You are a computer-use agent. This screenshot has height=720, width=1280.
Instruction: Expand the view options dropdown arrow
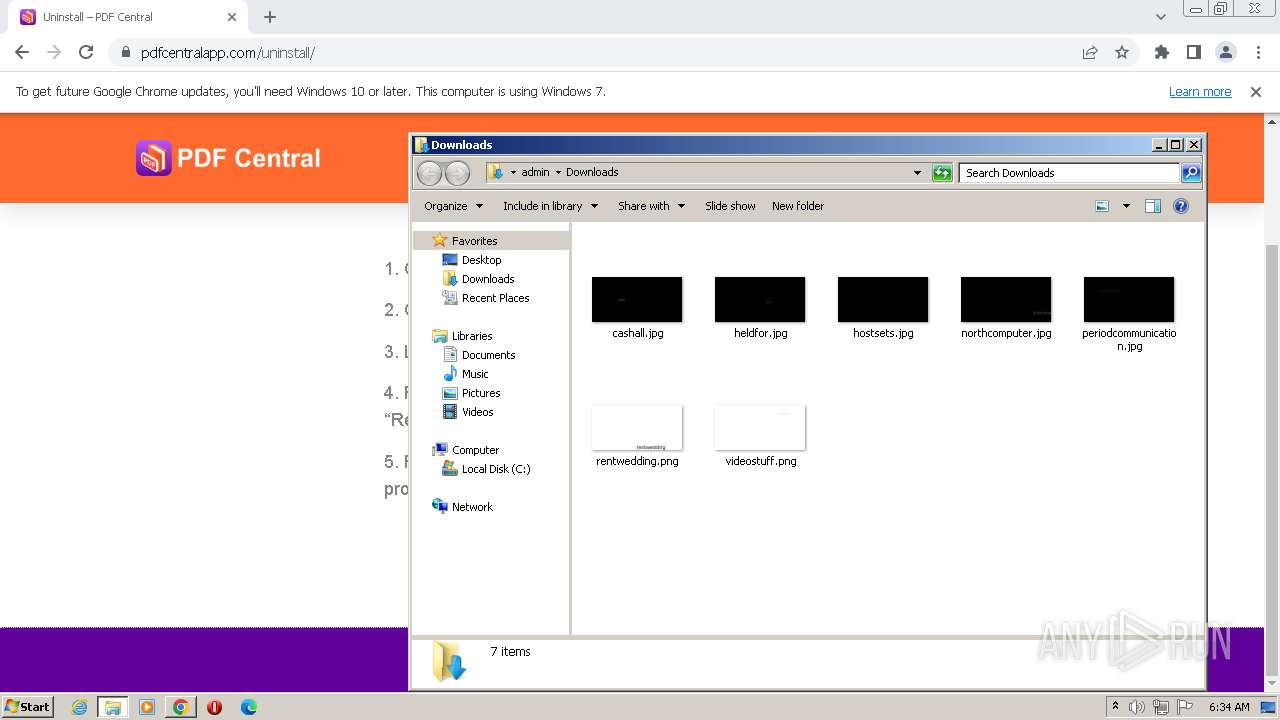tap(1126, 206)
